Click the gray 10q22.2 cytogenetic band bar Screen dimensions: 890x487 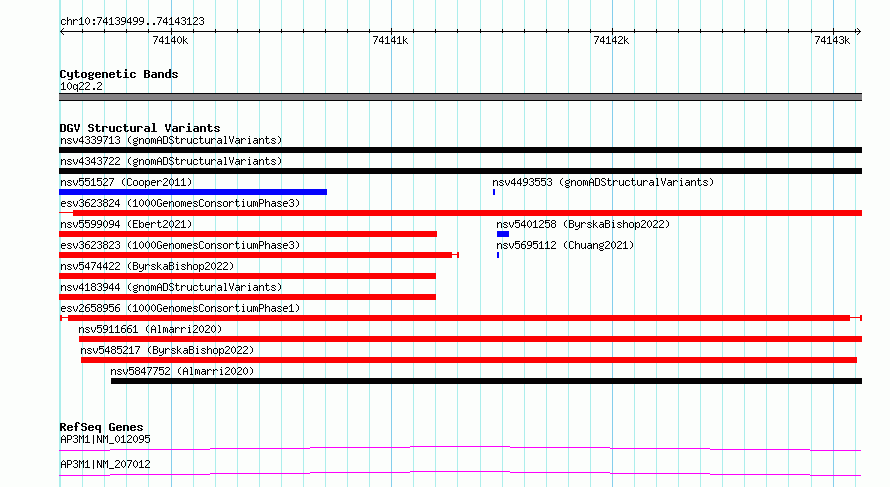[460, 97]
